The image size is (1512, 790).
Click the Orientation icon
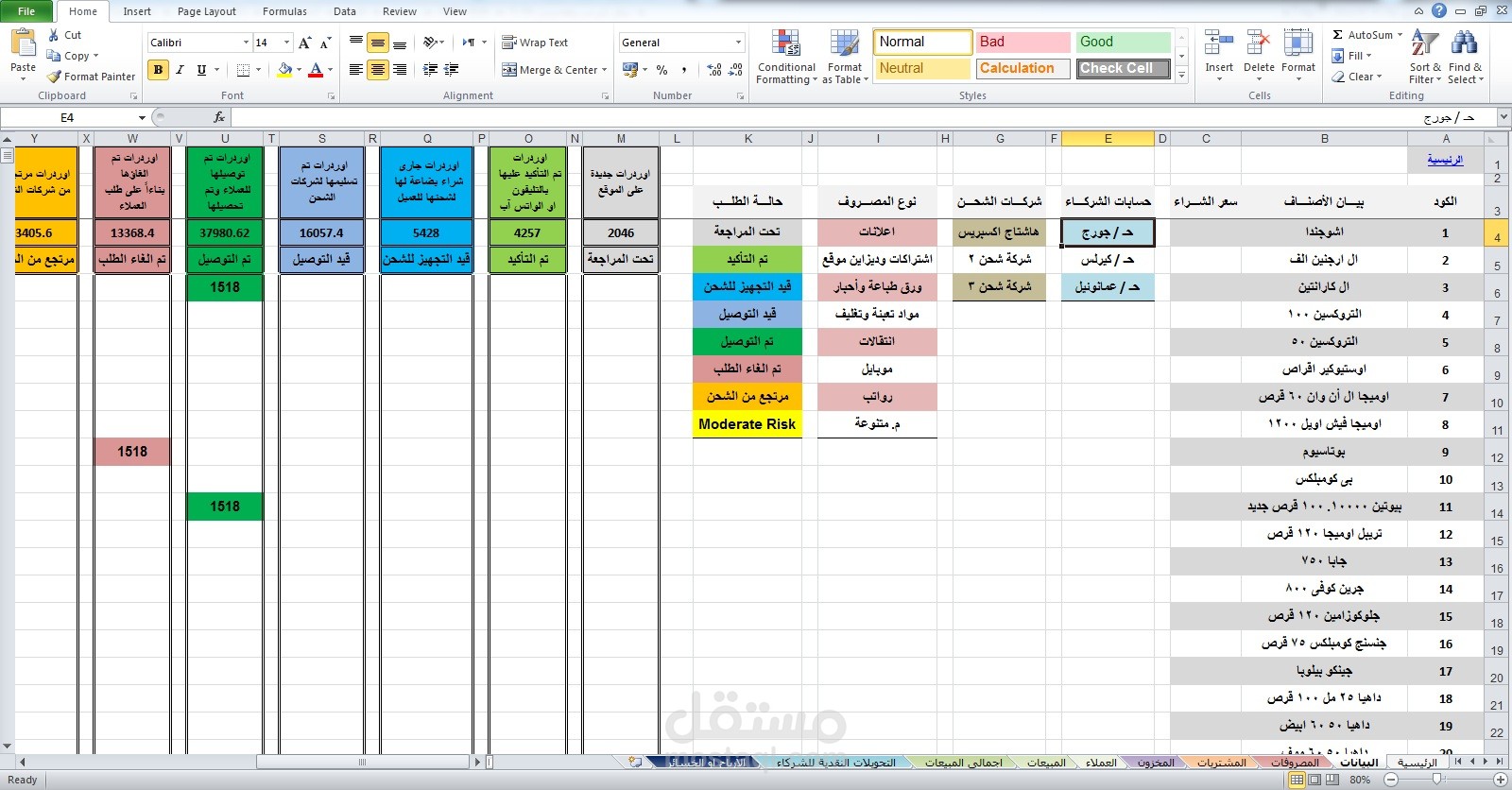(x=430, y=43)
